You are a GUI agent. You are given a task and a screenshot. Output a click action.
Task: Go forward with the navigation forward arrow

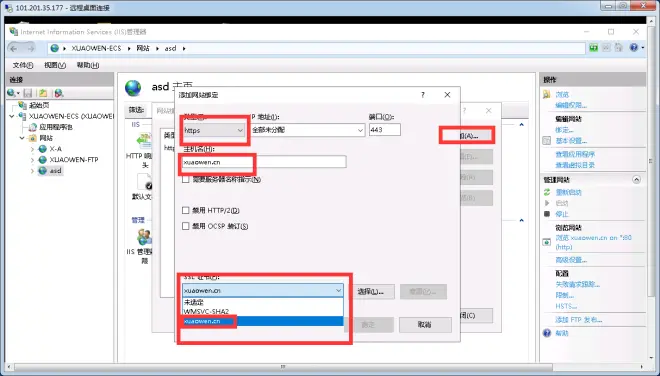[x=30, y=48]
